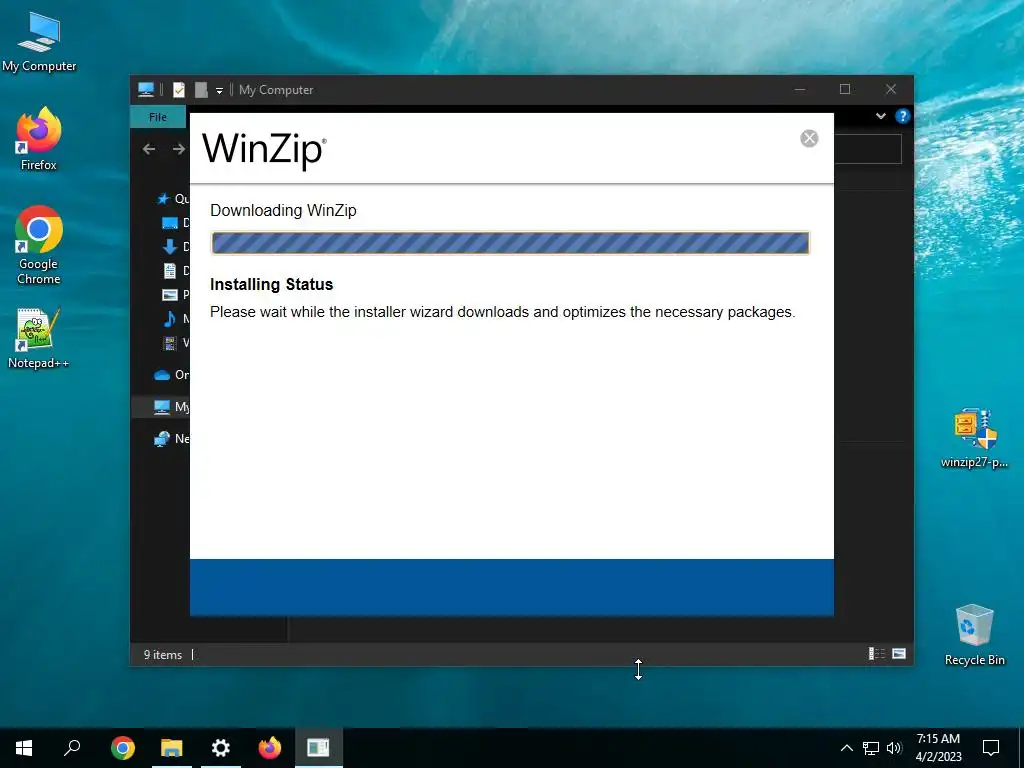Select Google Chrome desktop shortcut
This screenshot has width=1024, height=768.
coord(39,246)
